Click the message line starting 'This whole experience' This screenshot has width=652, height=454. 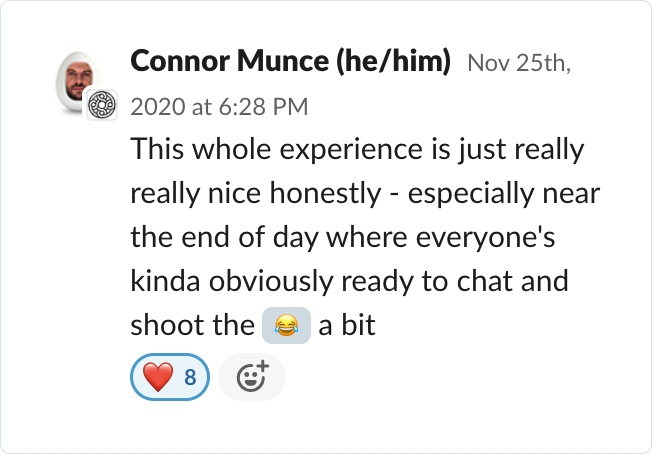[358, 149]
